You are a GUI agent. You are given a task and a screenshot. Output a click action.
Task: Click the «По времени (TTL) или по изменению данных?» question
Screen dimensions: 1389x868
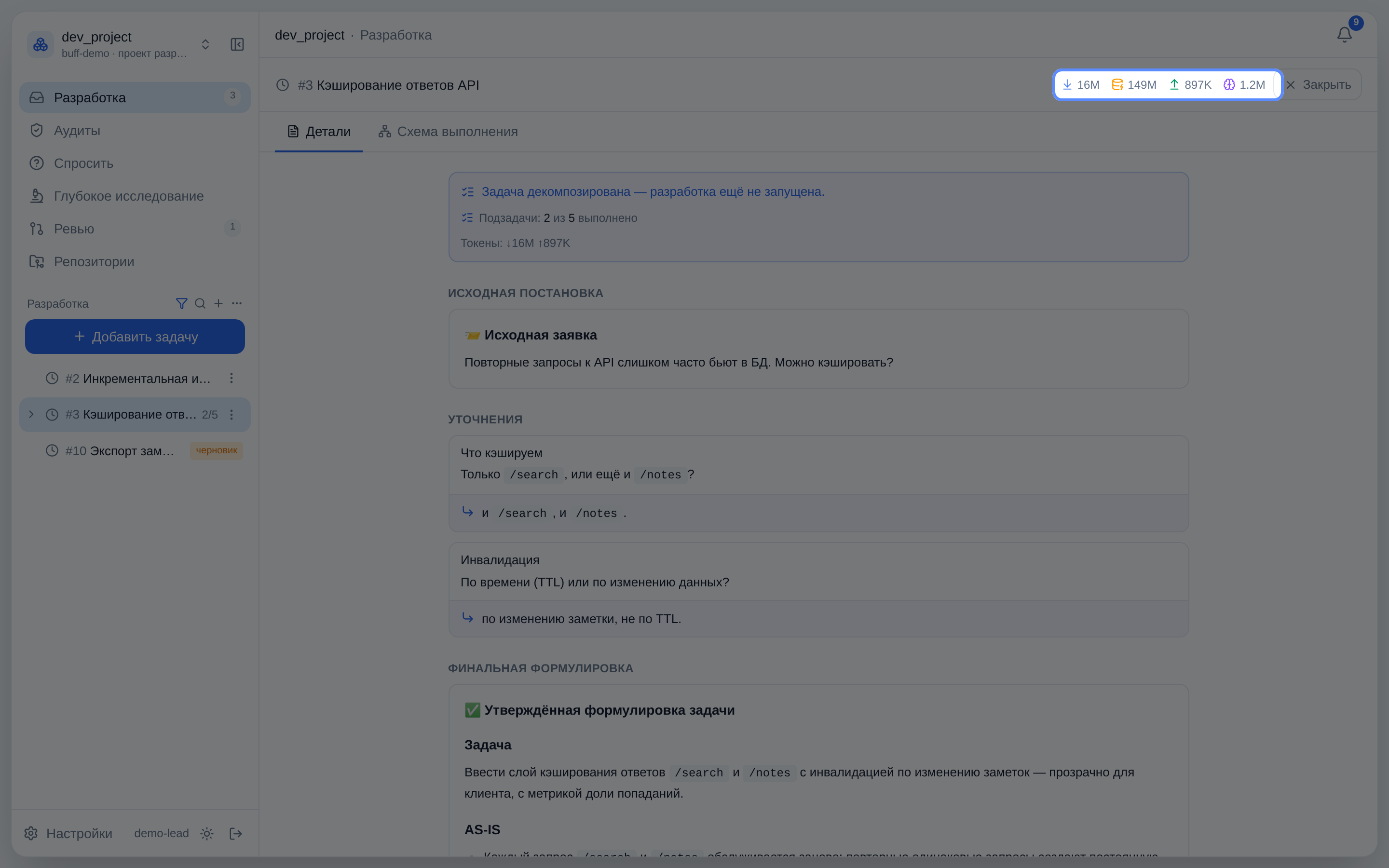click(595, 582)
